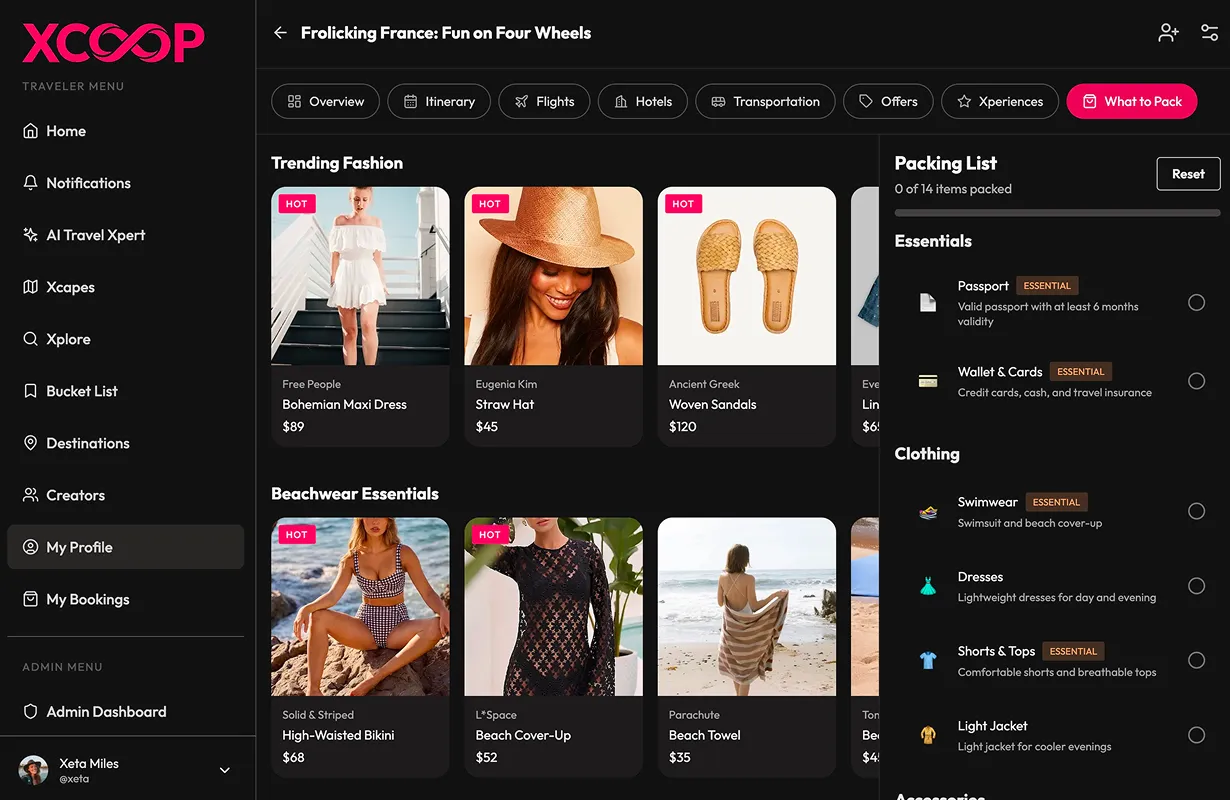Open the Offers tab
The height and width of the screenshot is (800, 1230).
coord(888,101)
